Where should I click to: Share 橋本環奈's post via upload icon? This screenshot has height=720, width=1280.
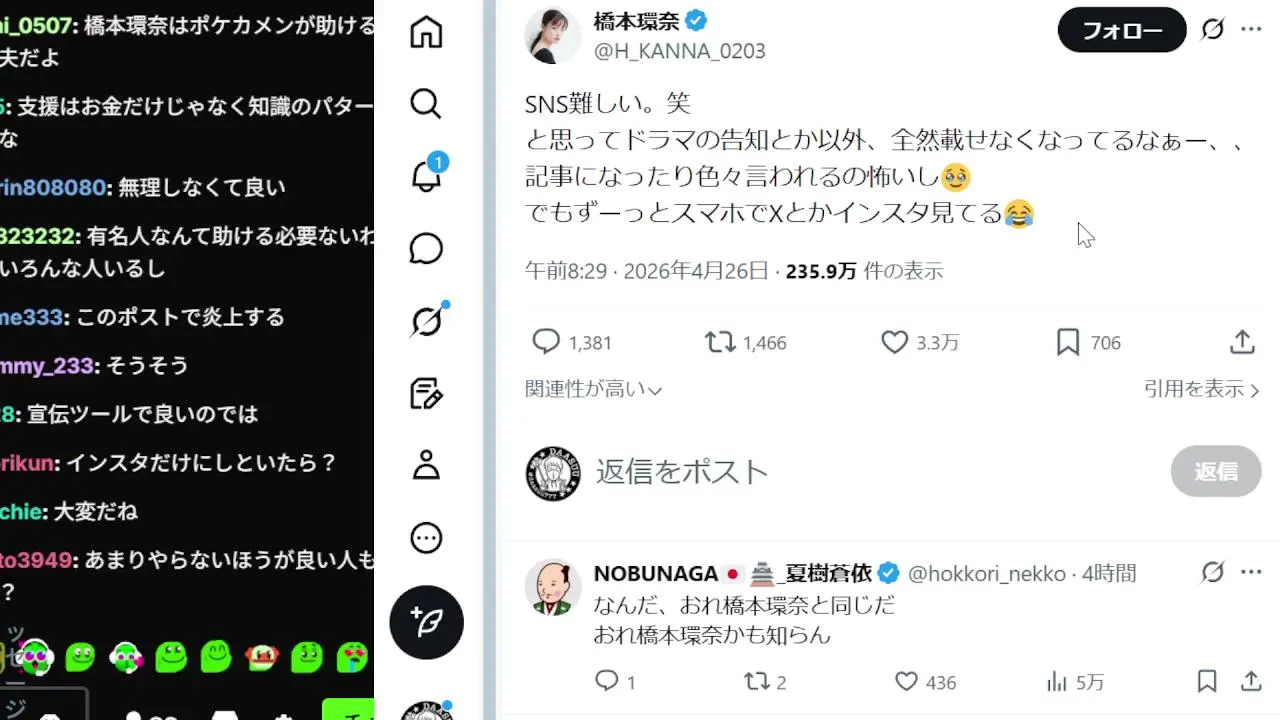click(x=1242, y=343)
